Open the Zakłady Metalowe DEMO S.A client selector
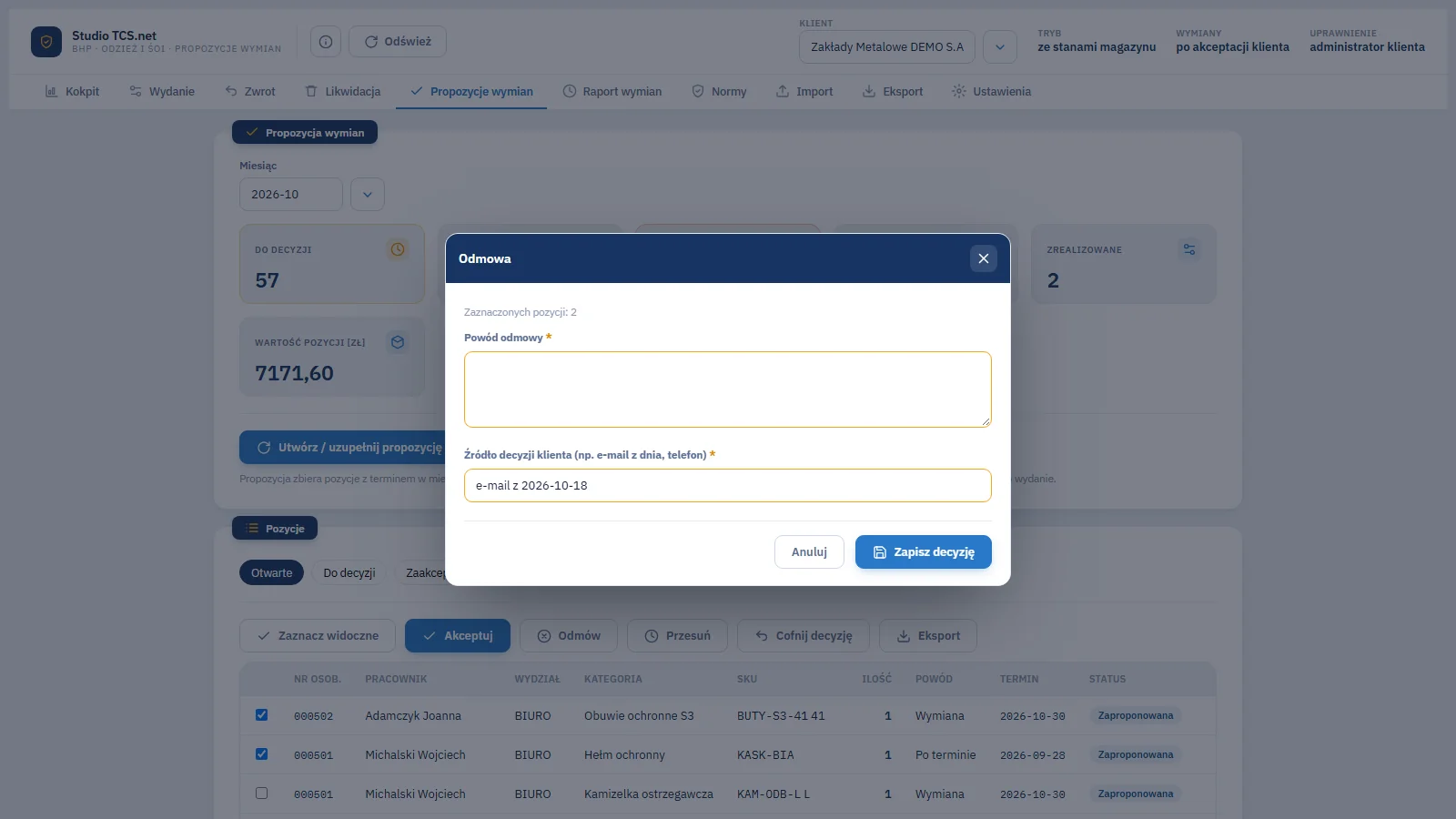This screenshot has height=819, width=1456. click(x=887, y=47)
